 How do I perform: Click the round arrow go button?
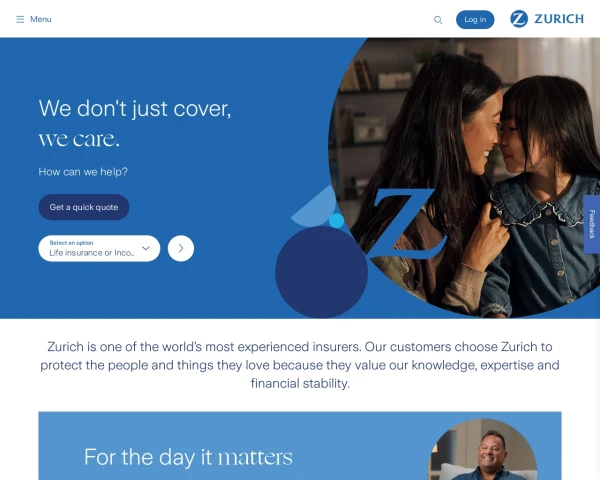181,248
